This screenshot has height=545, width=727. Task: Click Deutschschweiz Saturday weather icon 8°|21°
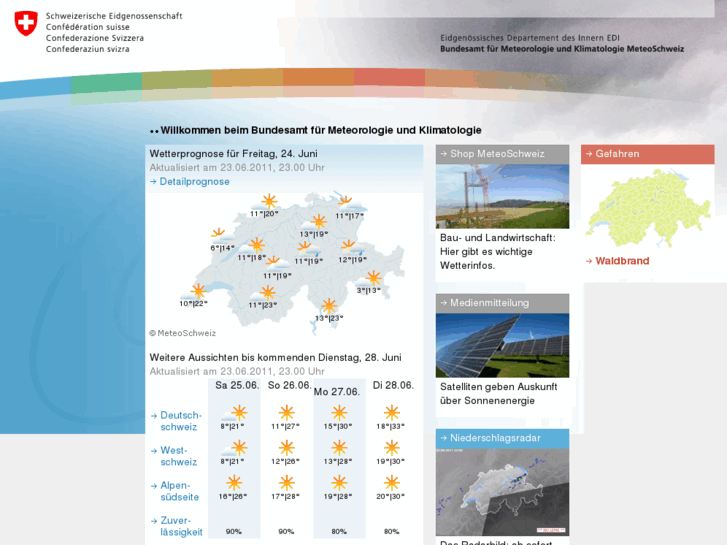[x=235, y=413]
